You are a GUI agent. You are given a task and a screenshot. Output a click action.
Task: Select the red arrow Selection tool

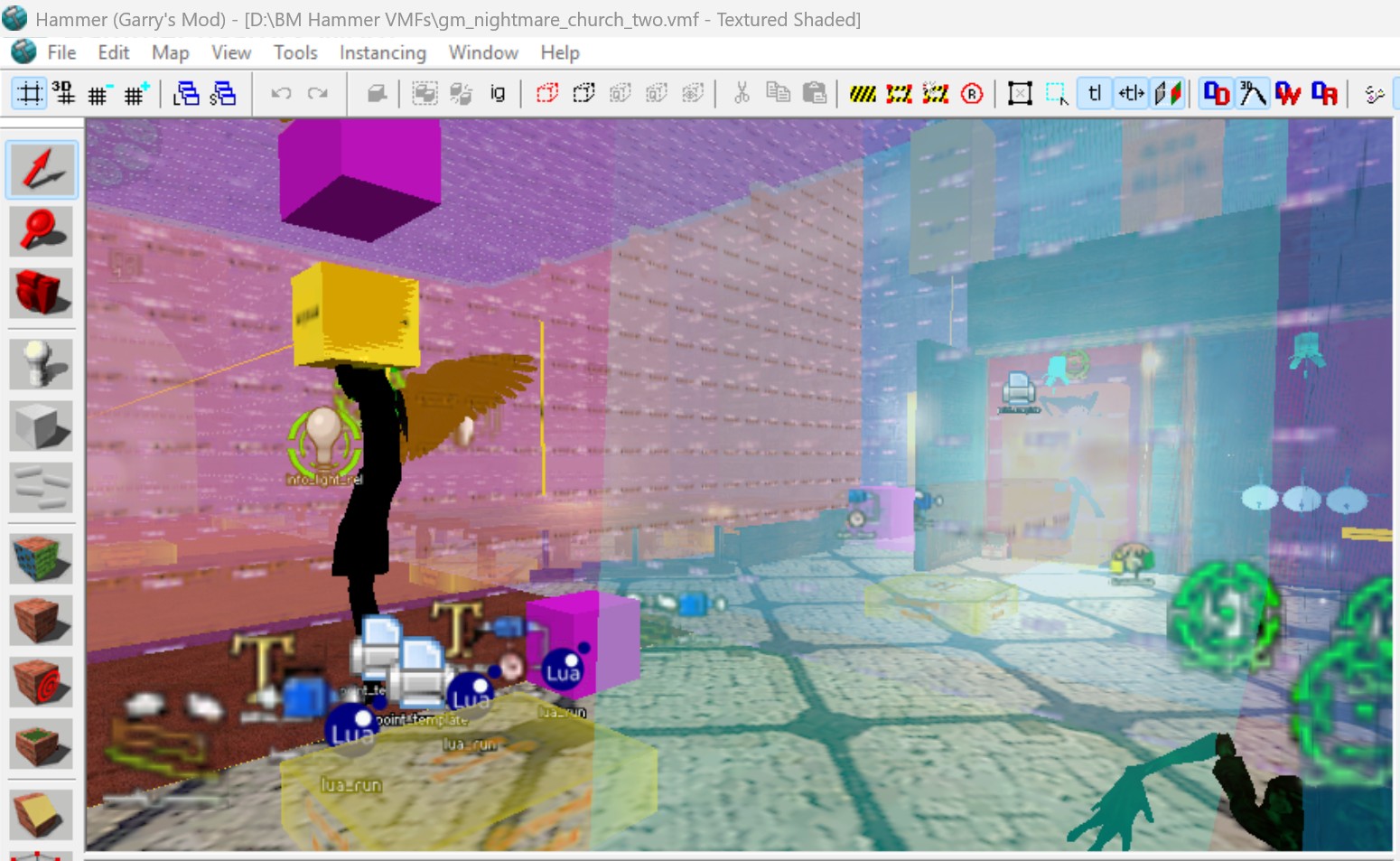click(x=42, y=170)
